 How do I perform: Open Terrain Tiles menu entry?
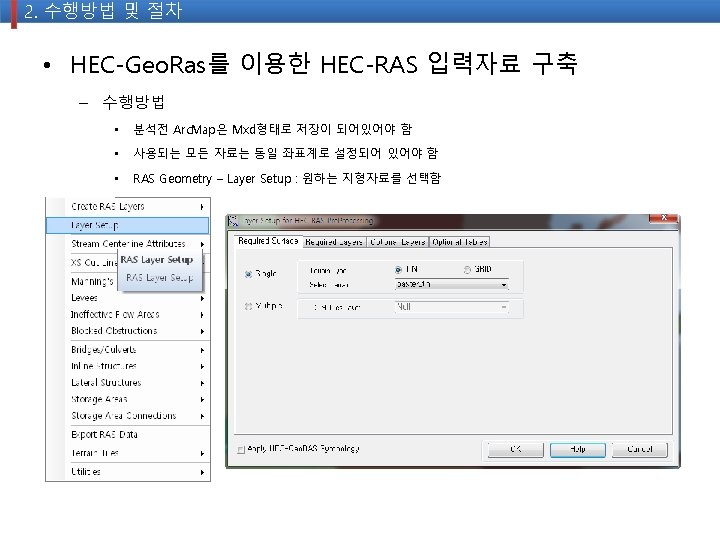tap(128, 453)
